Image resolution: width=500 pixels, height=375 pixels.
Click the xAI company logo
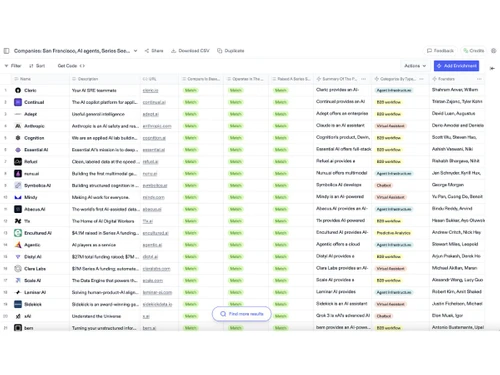coord(18,316)
